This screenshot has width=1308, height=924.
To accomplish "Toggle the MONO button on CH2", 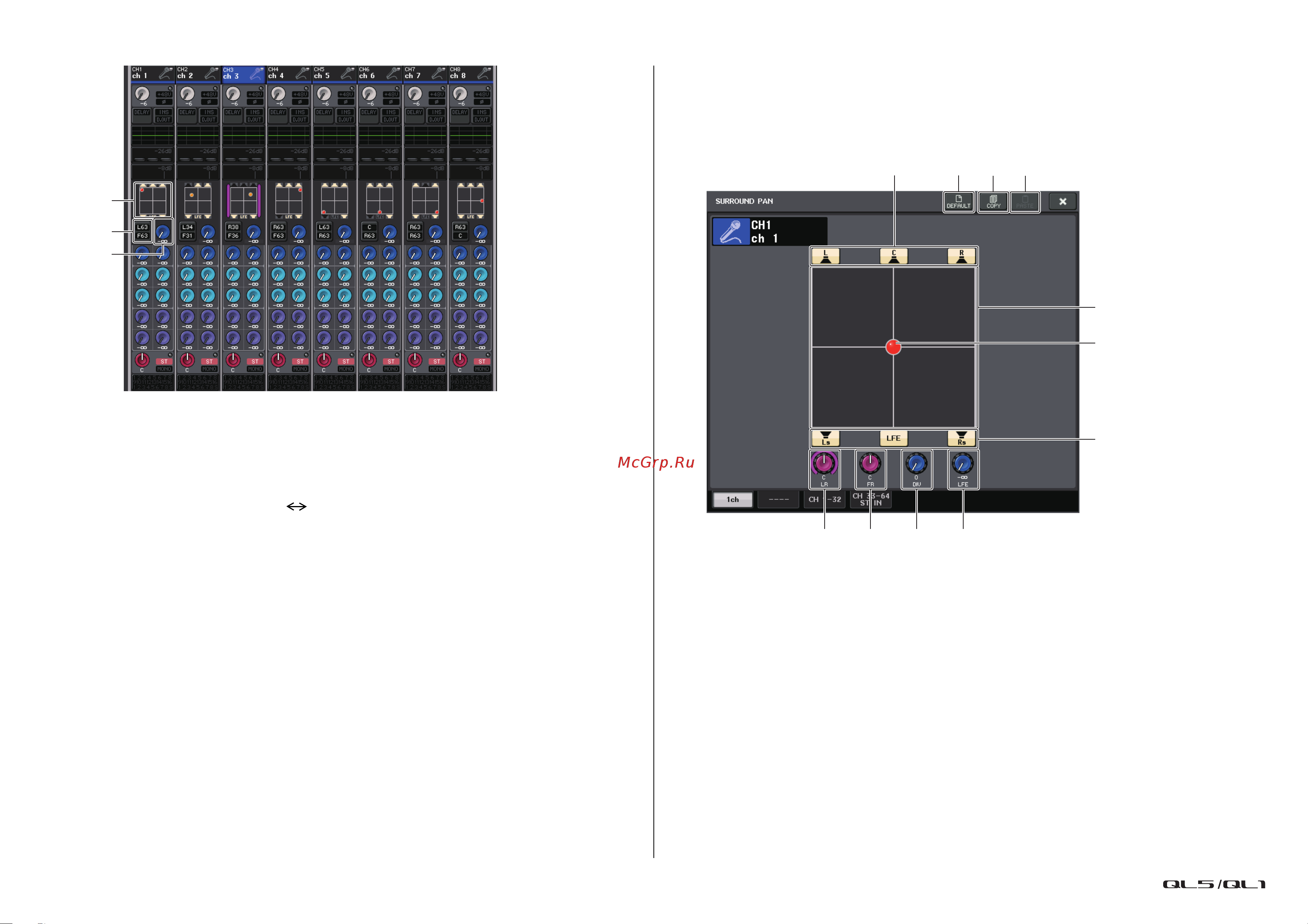I will click(x=209, y=369).
